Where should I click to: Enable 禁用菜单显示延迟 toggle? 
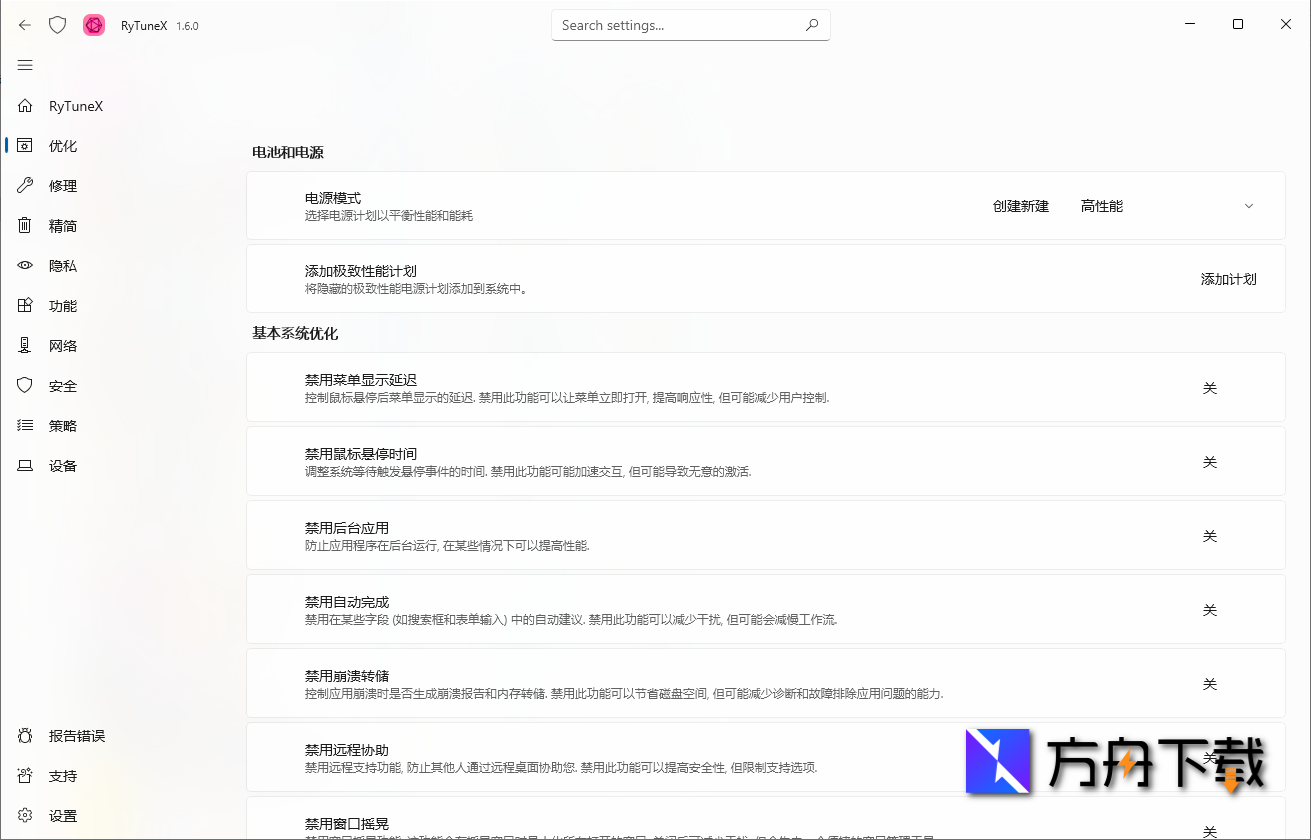pos(1210,388)
